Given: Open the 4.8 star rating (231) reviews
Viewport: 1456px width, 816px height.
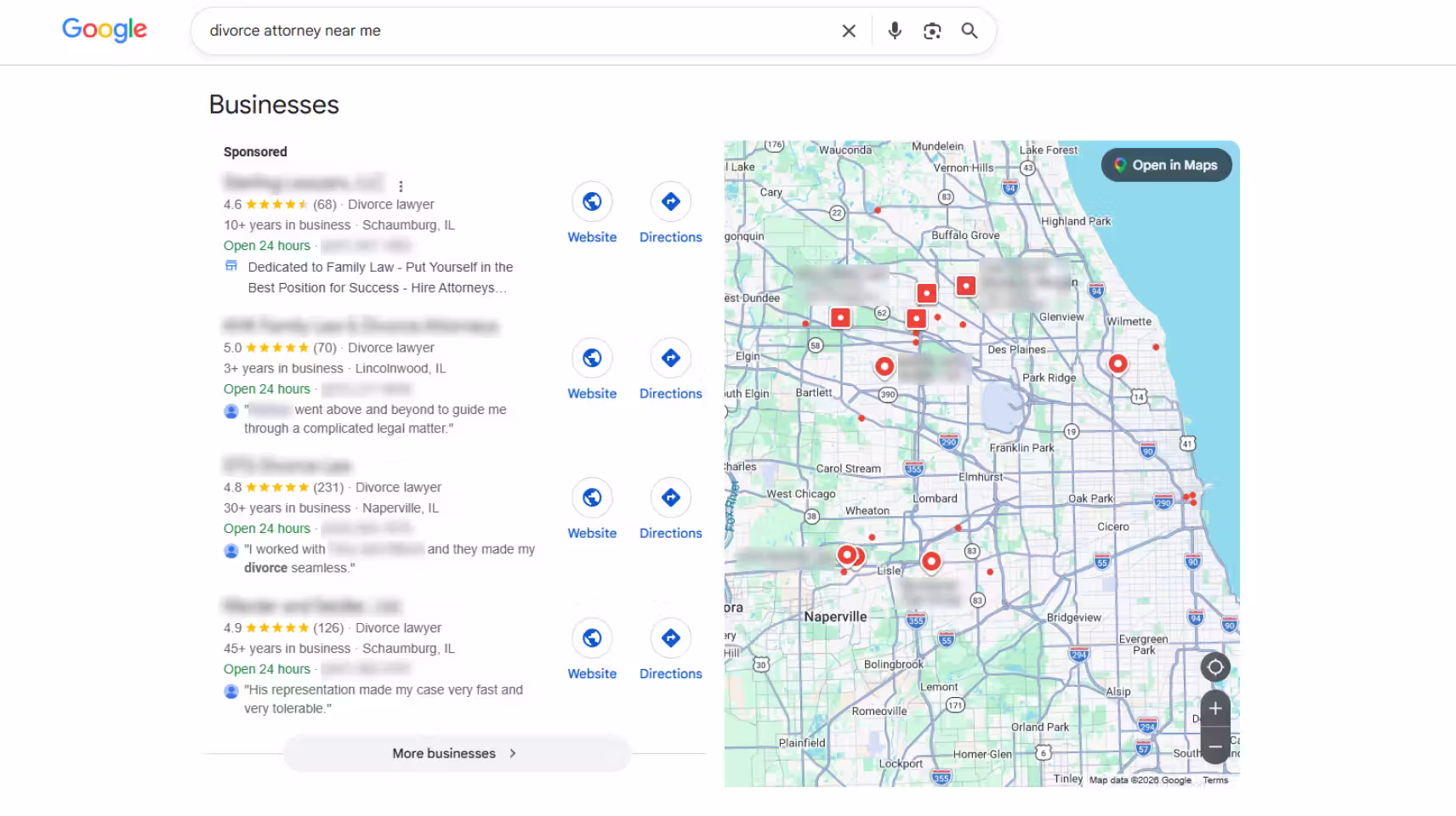Looking at the screenshot, I should click(x=284, y=487).
